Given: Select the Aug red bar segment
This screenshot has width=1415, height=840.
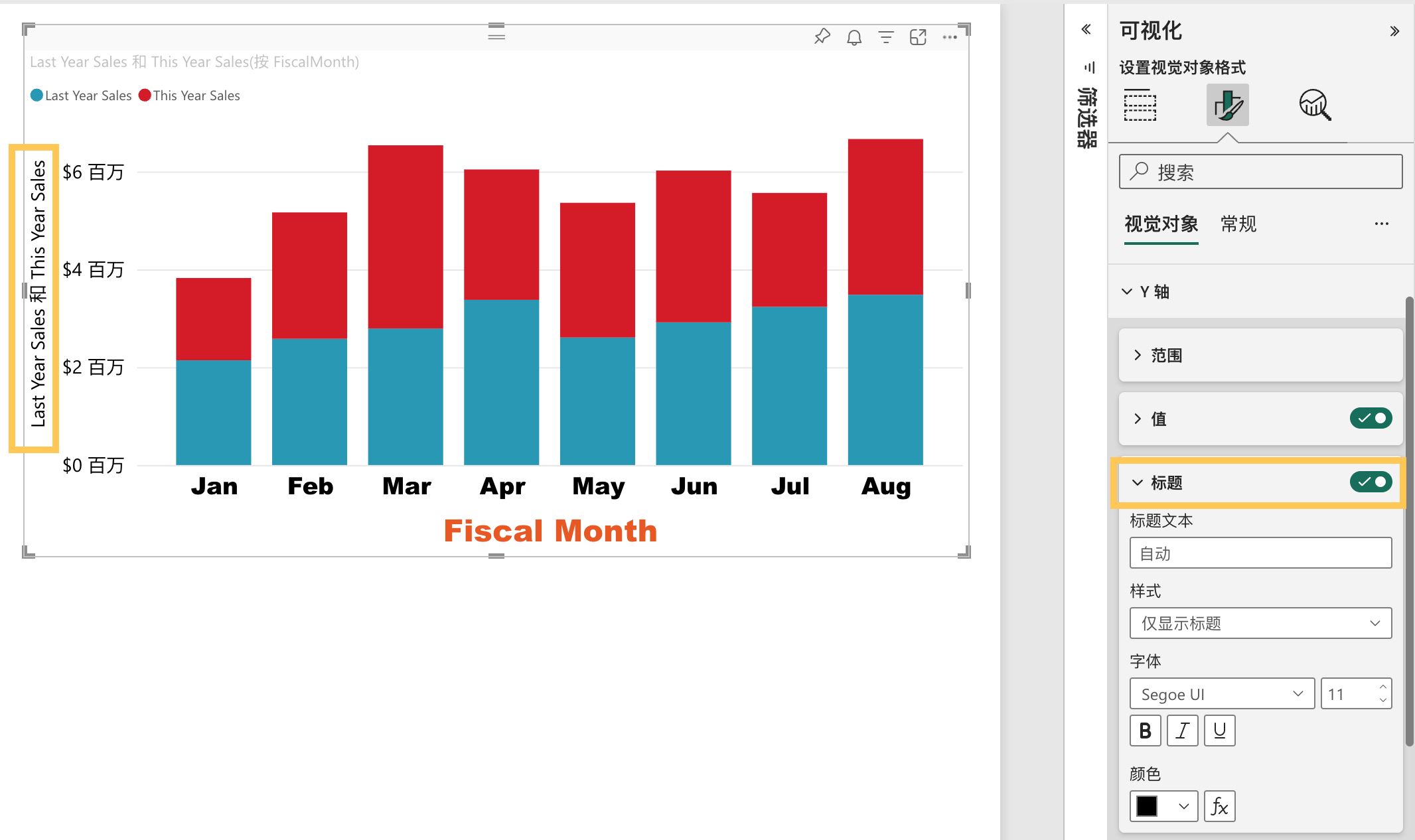Looking at the screenshot, I should coord(885,217).
